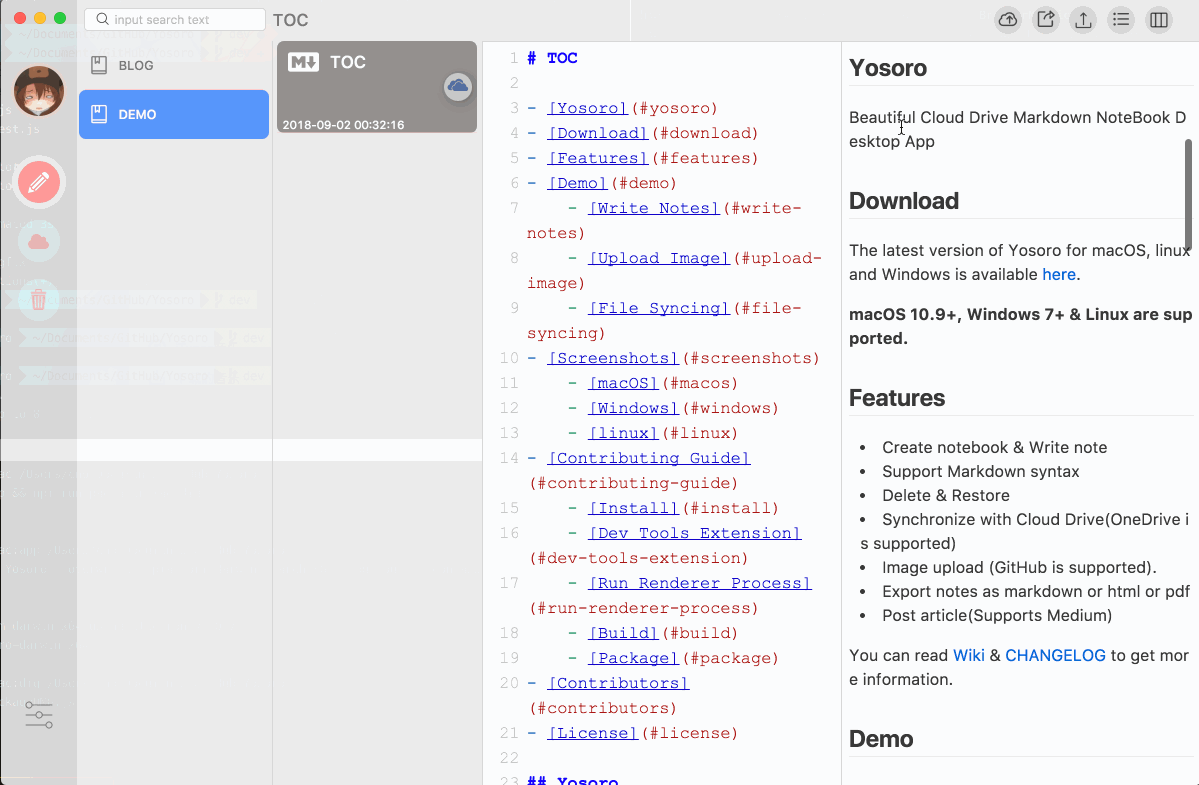Click the [File Syncing] link in editor
This screenshot has width=1199, height=785.
[x=659, y=308]
